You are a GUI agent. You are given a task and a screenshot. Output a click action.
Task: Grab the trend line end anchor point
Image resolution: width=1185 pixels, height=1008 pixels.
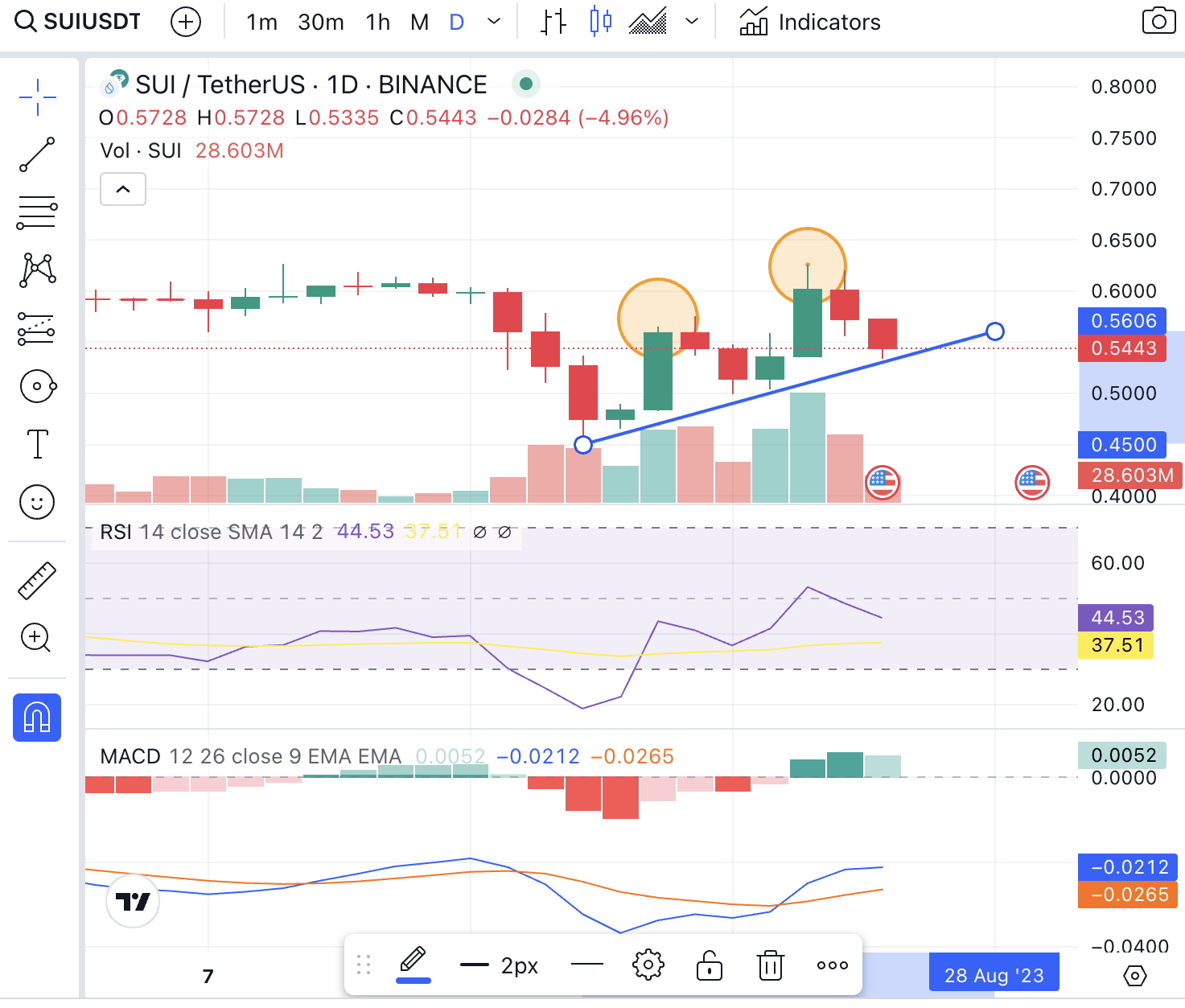pos(995,331)
